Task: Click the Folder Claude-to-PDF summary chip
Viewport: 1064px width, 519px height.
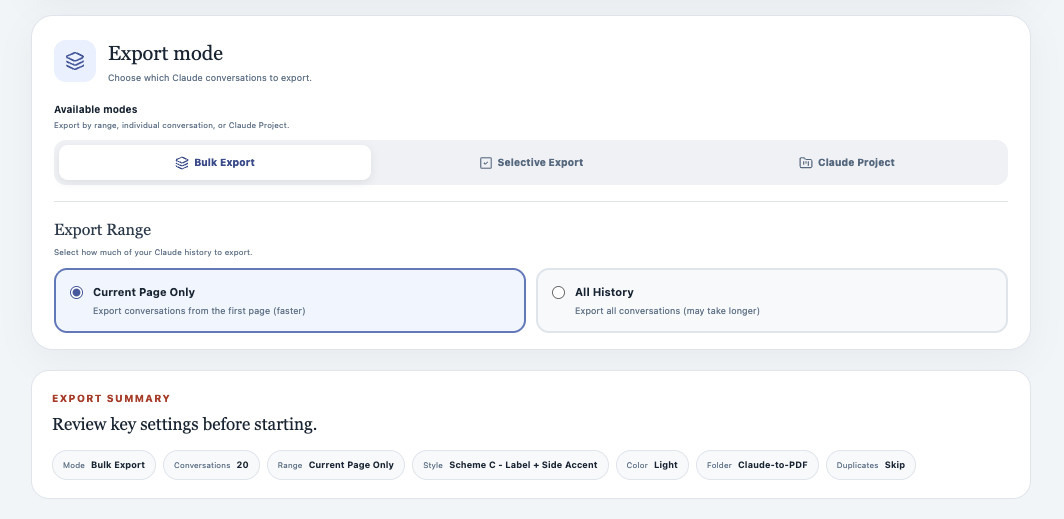Action: [757, 465]
